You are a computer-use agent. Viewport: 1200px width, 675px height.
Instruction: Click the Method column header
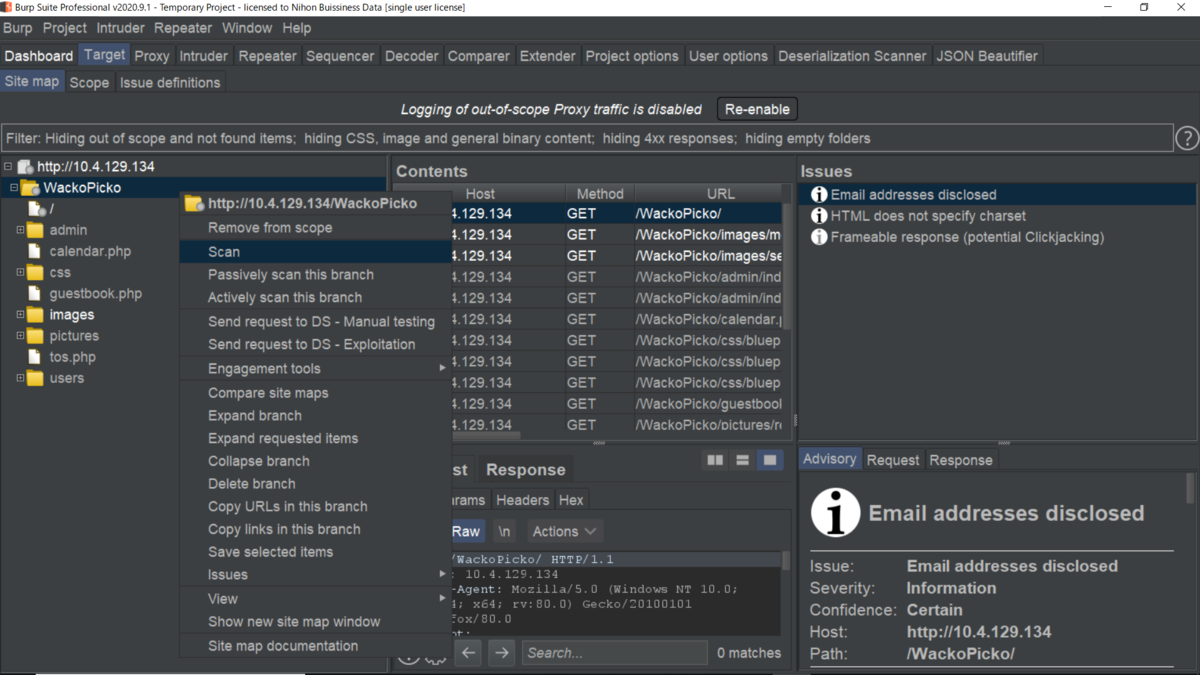pyautogui.click(x=600, y=194)
